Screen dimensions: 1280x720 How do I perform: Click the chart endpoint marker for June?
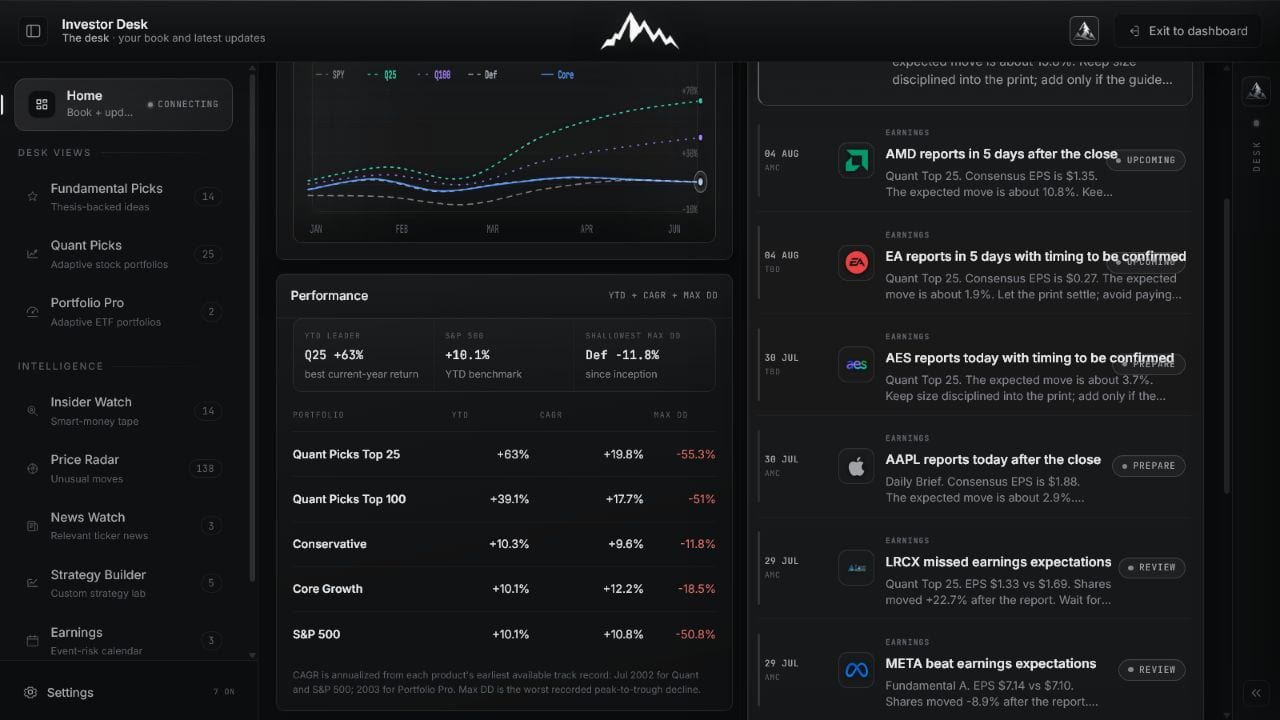click(700, 182)
